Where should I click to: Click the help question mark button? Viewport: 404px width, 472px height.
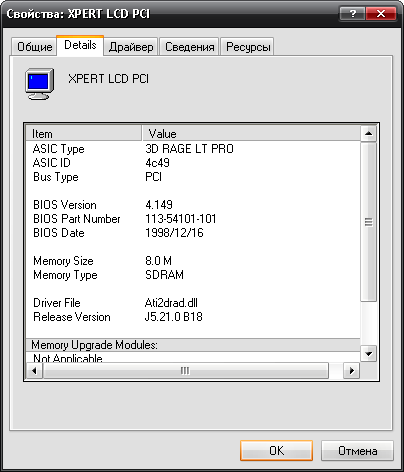click(352, 14)
